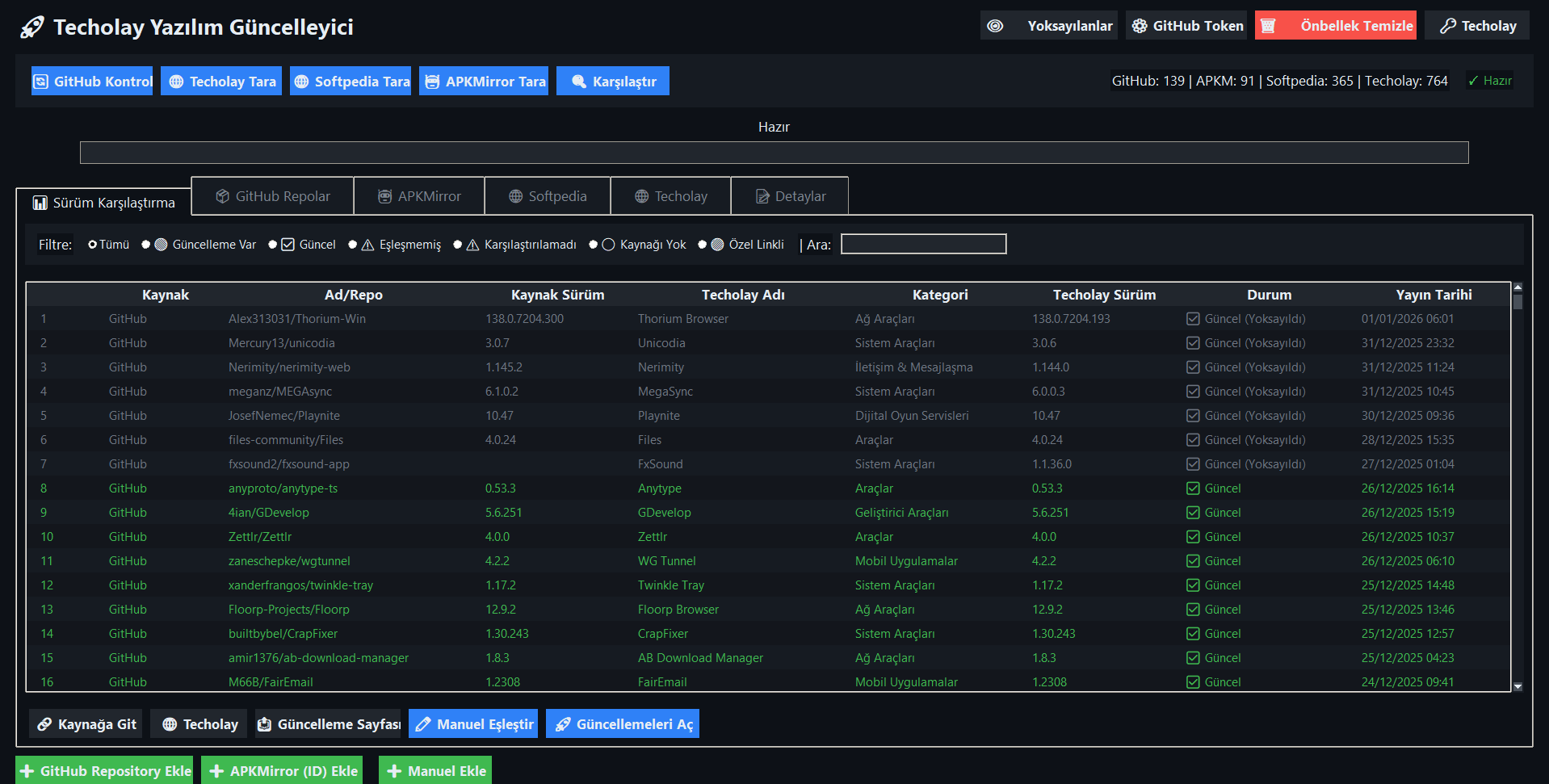Switch to the Techolay tab

670,196
